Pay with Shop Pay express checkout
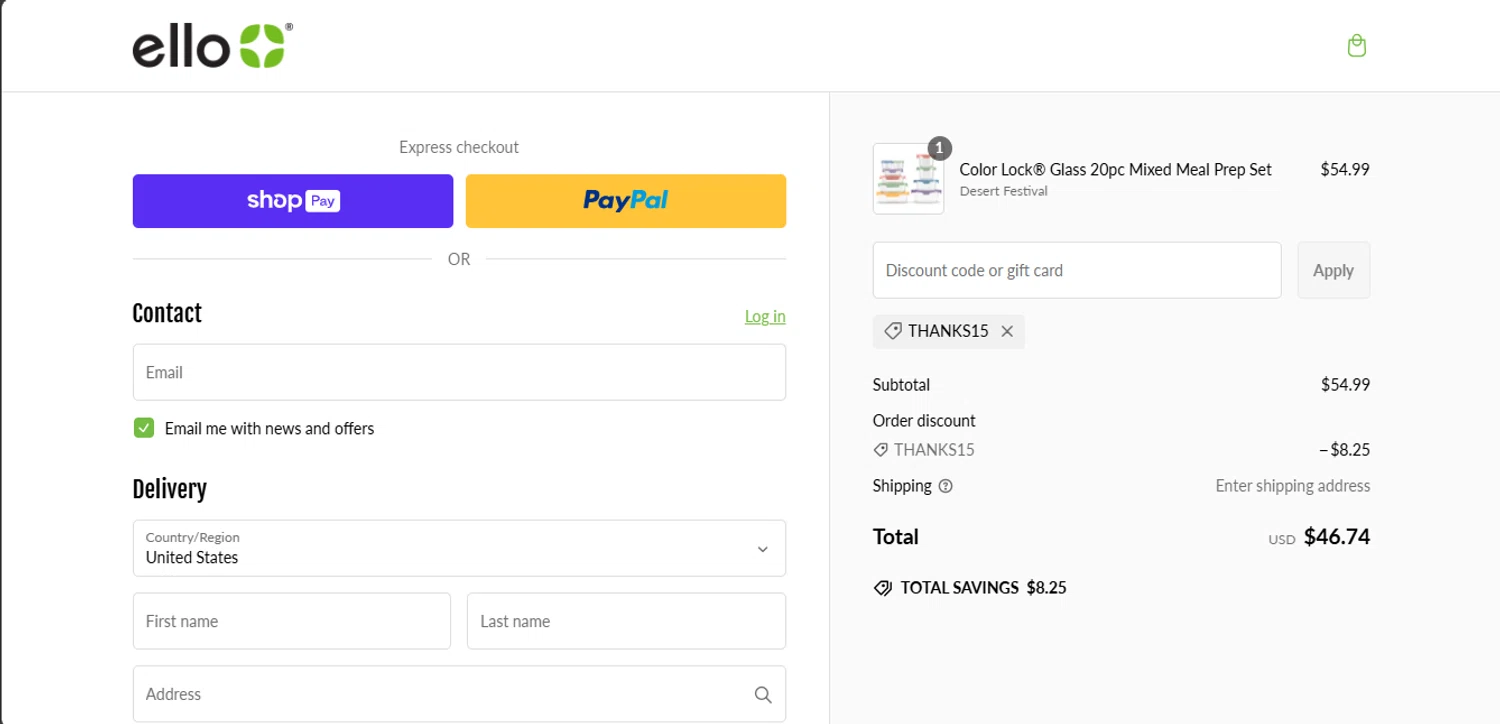This screenshot has height=724, width=1500. click(x=293, y=201)
